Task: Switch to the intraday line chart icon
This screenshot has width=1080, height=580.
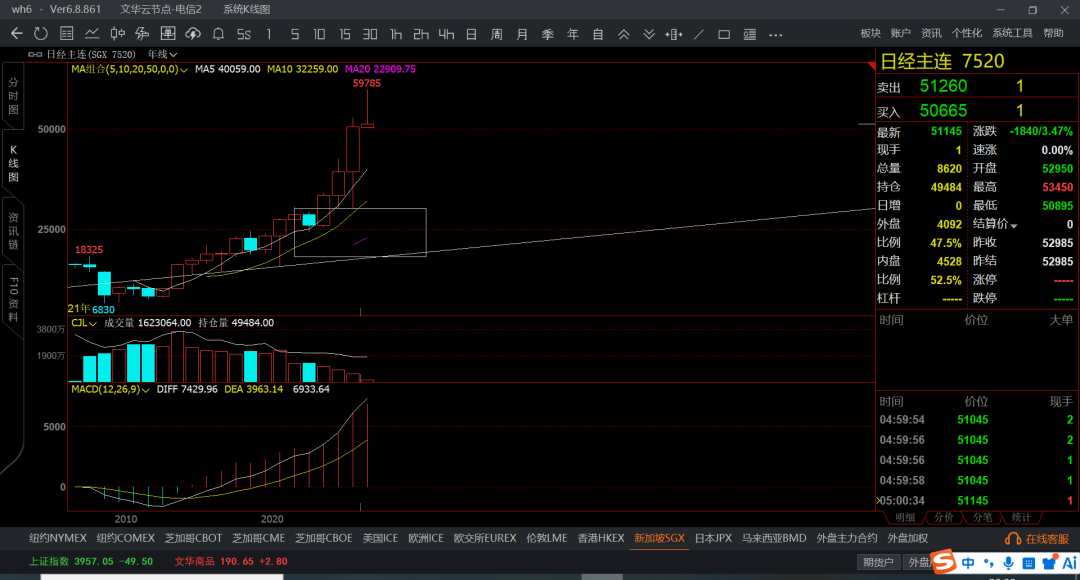Action: pyautogui.click(x=92, y=34)
